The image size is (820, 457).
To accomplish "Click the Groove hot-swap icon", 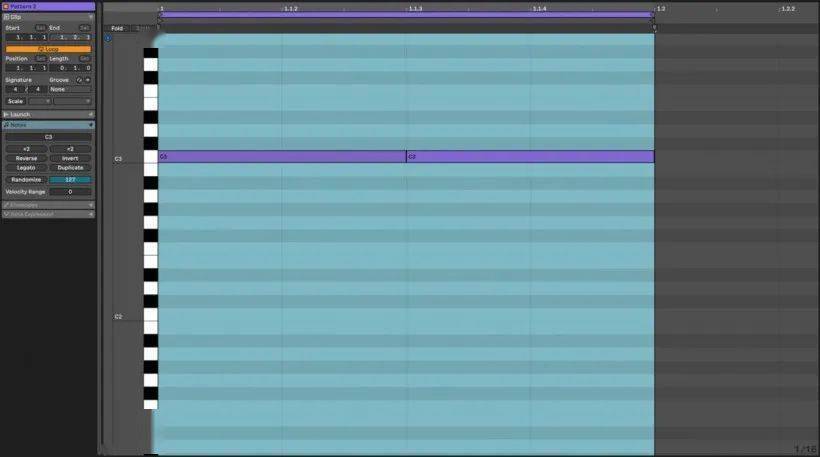I will click(x=79, y=79).
